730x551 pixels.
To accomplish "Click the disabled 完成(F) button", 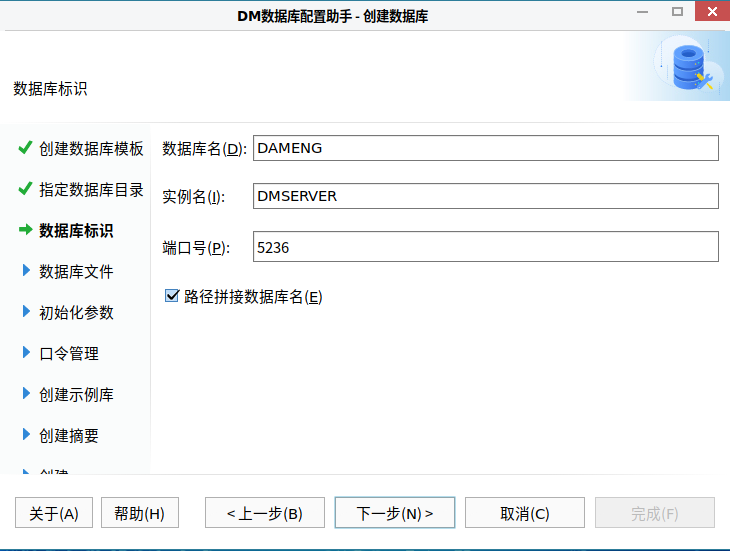I will [x=655, y=513].
